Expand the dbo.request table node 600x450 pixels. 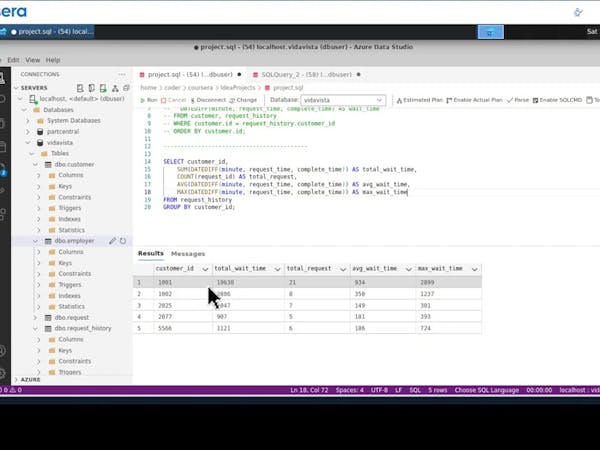[35, 318]
